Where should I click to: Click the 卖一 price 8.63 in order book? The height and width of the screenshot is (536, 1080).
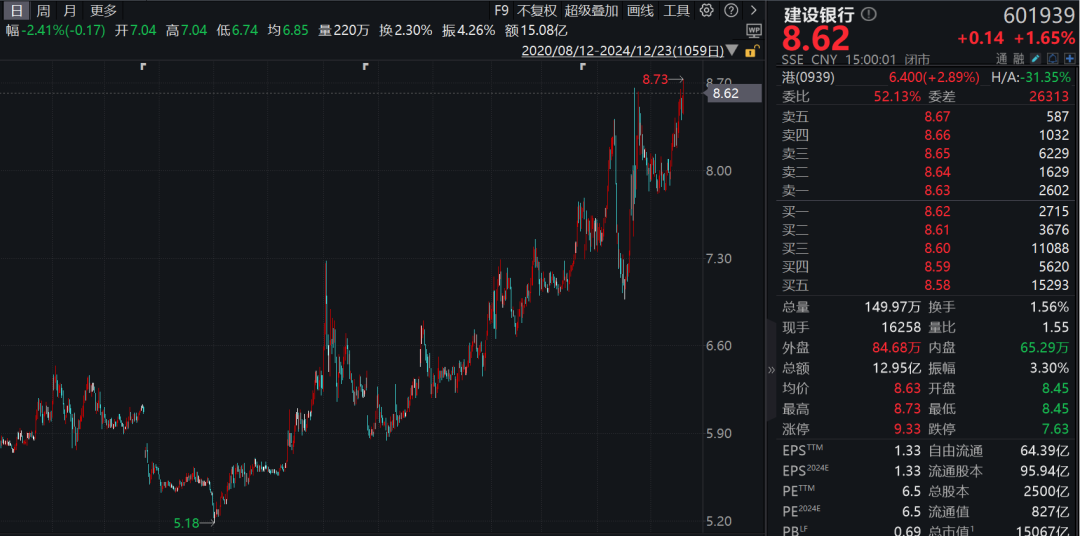coord(937,190)
